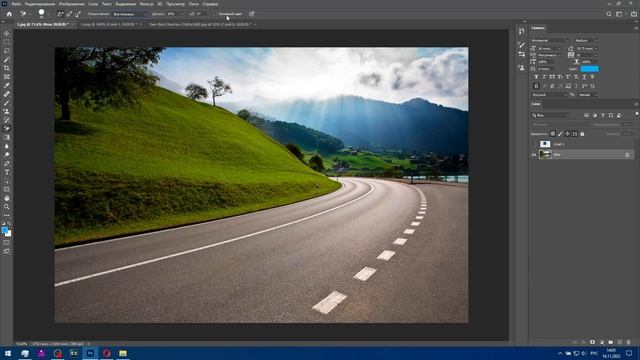Click the Character panel text color swatch

pyautogui.click(x=589, y=69)
